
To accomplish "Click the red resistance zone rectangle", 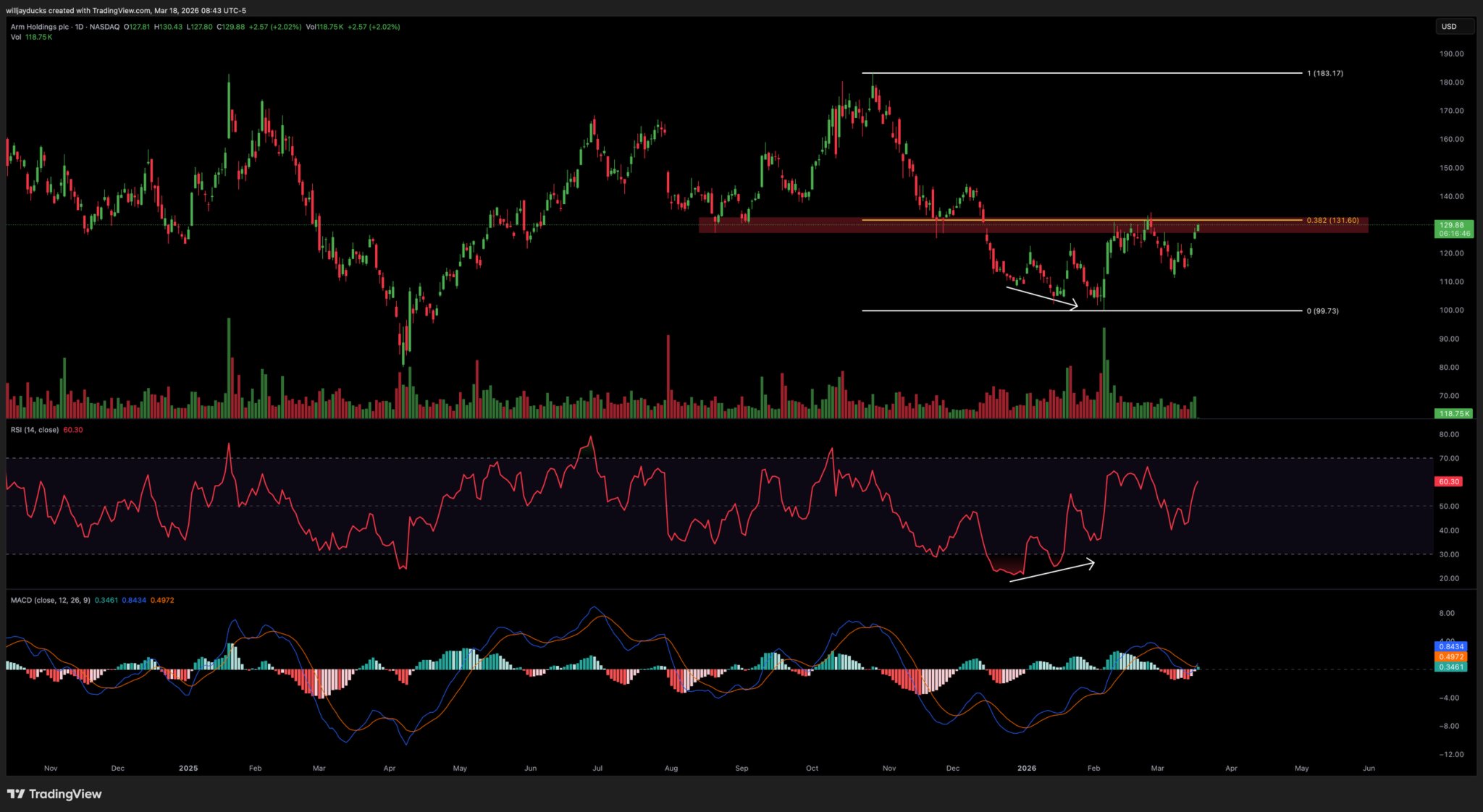I will pyautogui.click(x=797, y=227).
